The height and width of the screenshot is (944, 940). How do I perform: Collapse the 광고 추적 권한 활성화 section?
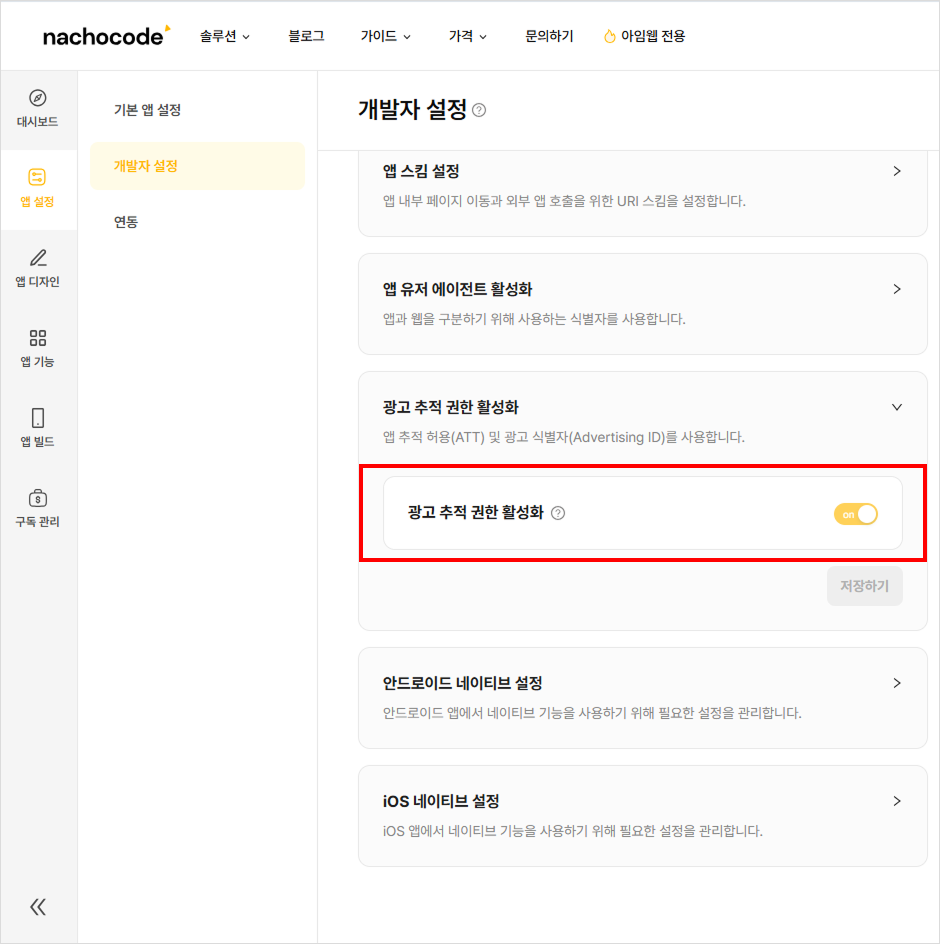pyautogui.click(x=897, y=407)
